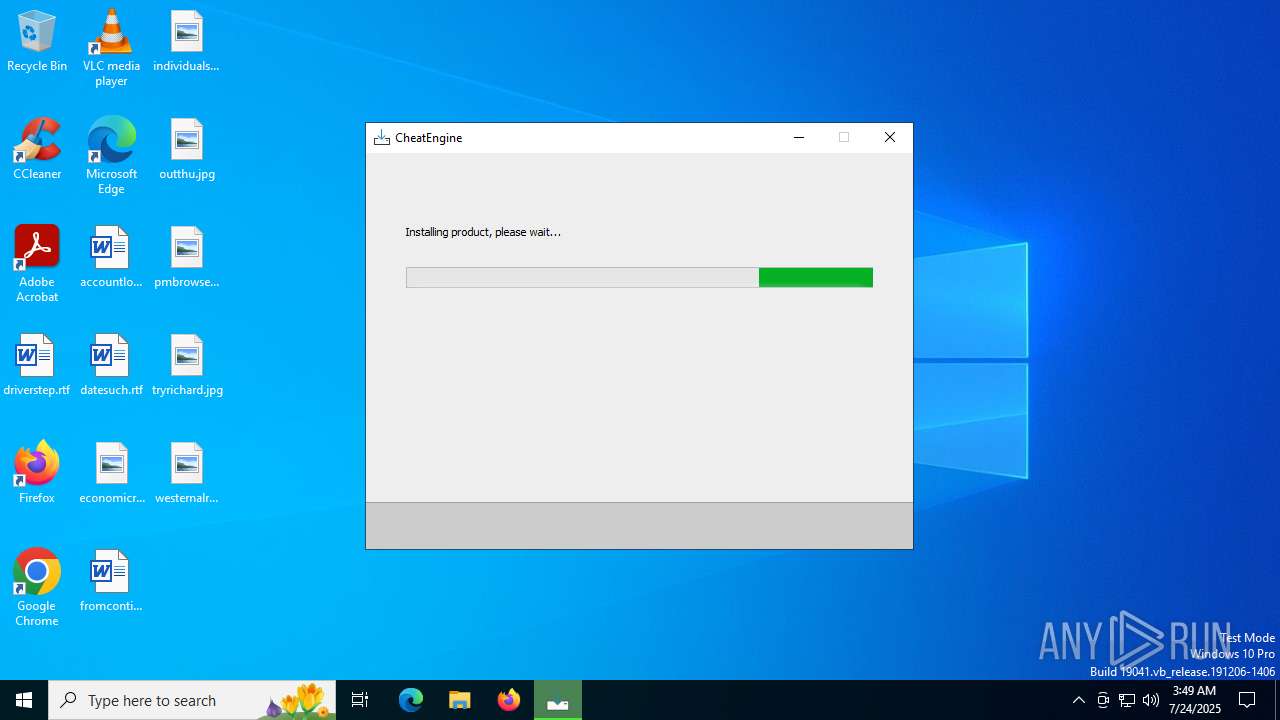Click the CheatEngine installer title icon
This screenshot has width=1280, height=720.
pos(382,138)
